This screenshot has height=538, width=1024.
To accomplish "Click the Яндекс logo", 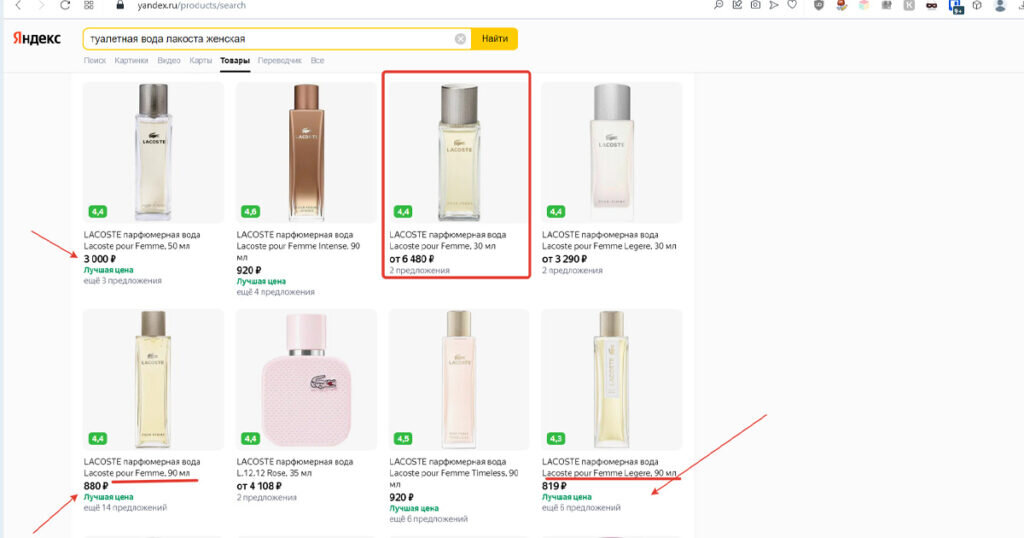I will tap(36, 39).
